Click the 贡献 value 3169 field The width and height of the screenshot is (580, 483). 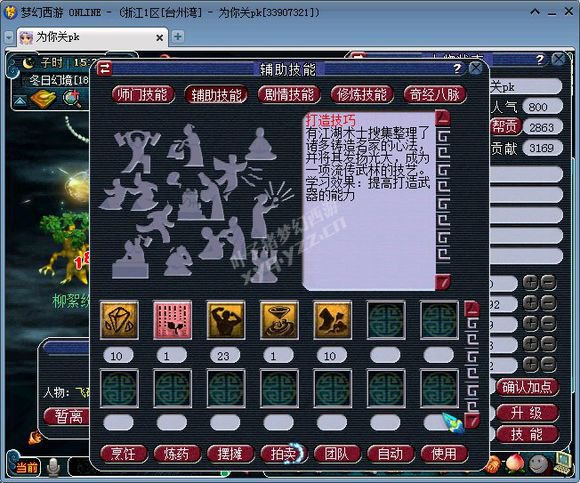[542, 148]
